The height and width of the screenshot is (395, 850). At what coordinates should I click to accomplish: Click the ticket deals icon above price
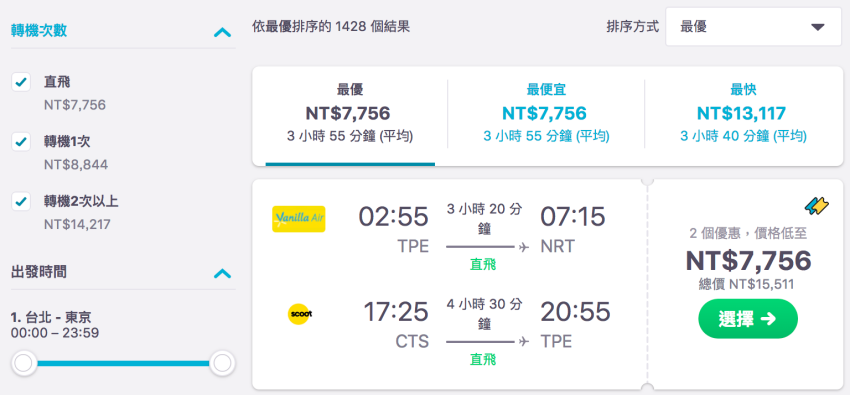point(816,206)
